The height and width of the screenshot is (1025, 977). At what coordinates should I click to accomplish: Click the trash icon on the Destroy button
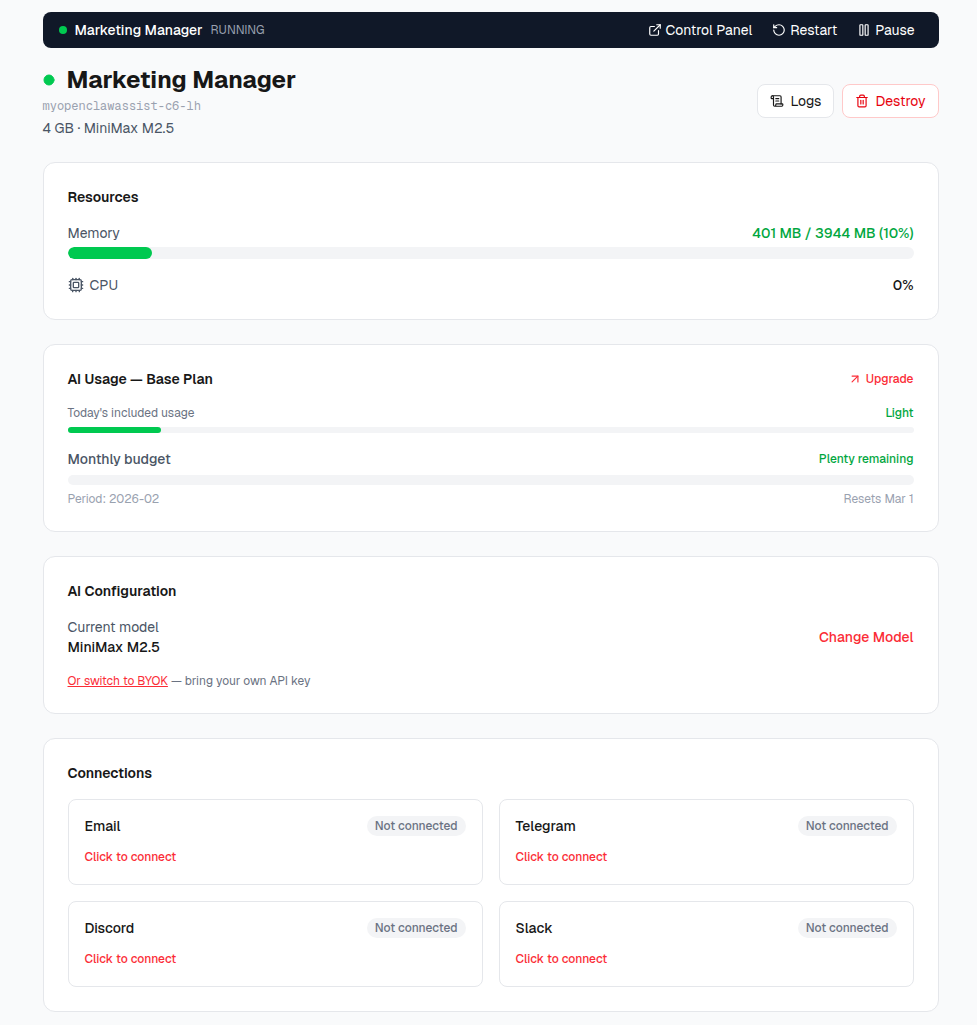(863, 101)
